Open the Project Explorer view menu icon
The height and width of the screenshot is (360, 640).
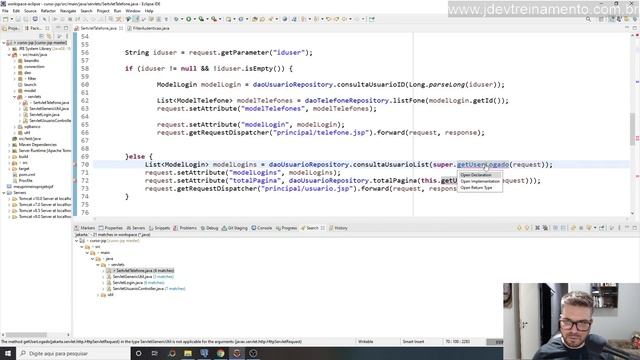(67, 36)
